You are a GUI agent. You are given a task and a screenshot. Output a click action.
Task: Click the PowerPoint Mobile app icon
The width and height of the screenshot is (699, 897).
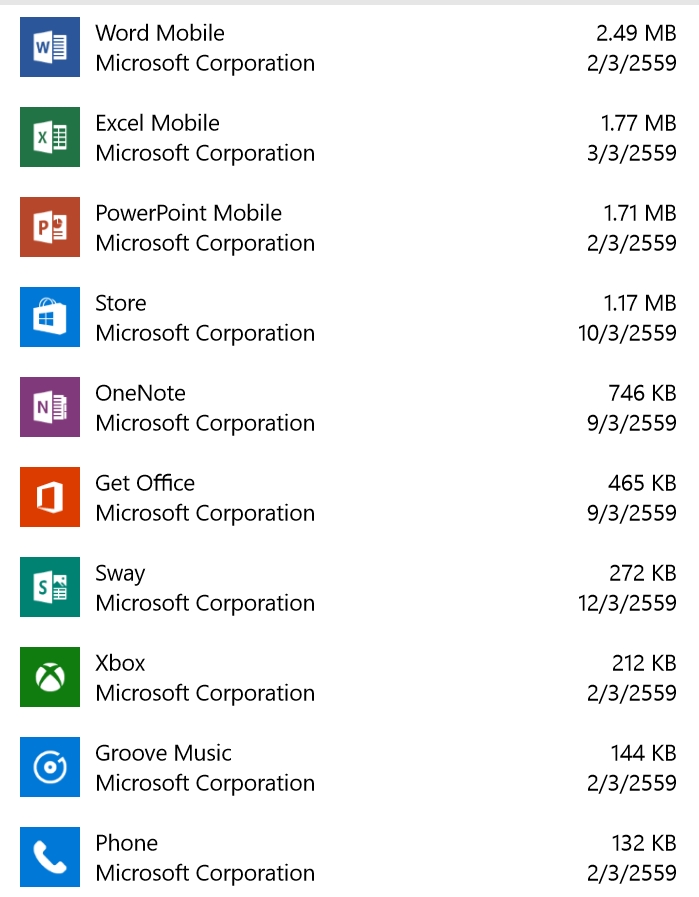pos(50,227)
